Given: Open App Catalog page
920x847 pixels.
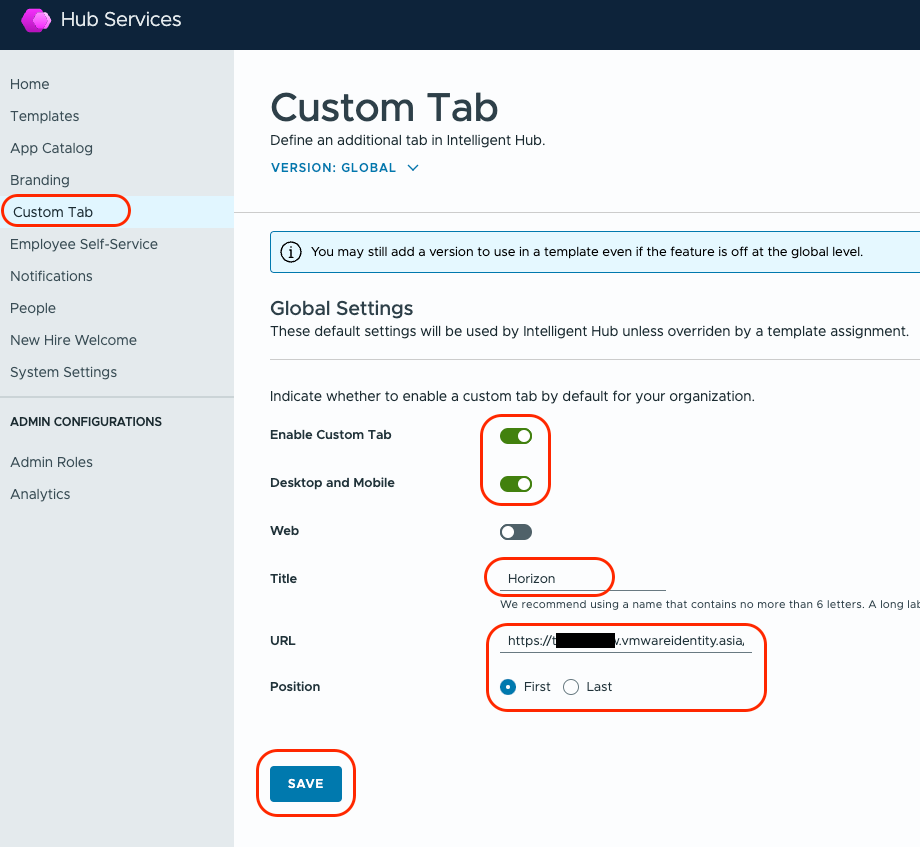Looking at the screenshot, I should pos(52,148).
